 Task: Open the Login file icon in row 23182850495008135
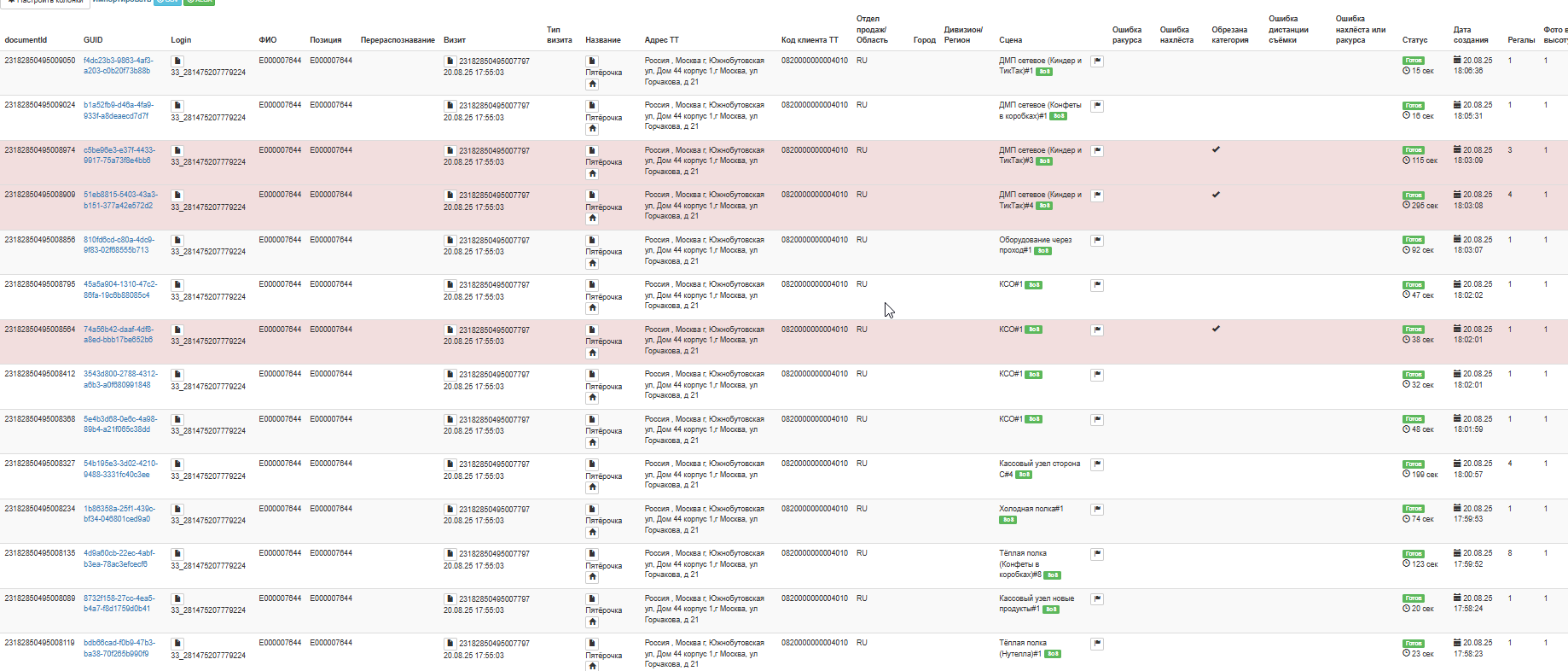point(177,554)
